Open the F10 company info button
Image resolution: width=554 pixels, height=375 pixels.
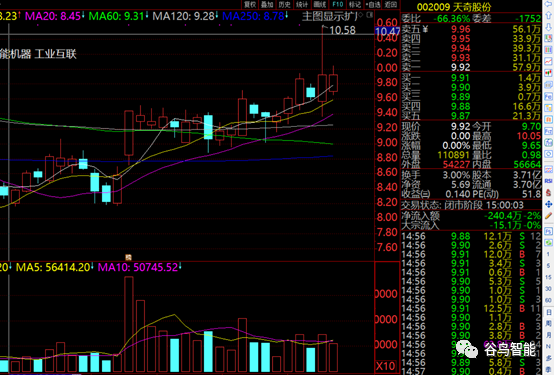pyautogui.click(x=338, y=4)
